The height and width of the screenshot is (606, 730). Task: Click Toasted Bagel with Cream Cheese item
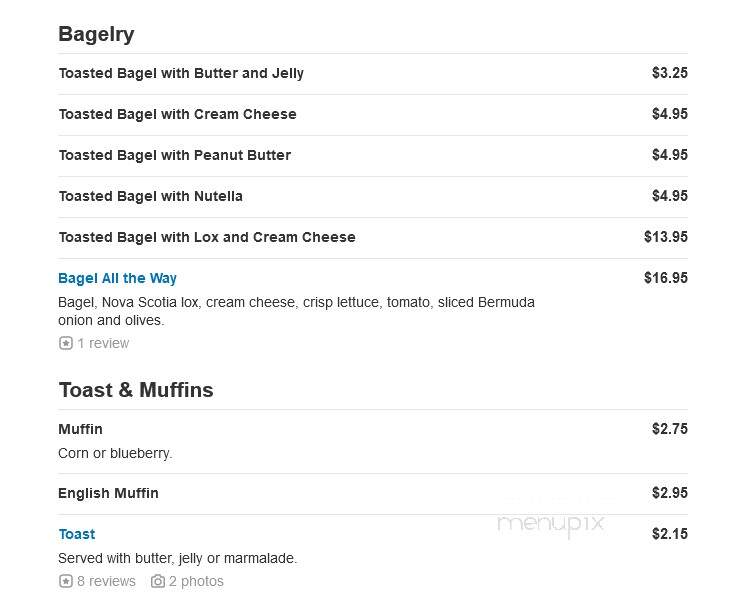coord(177,114)
